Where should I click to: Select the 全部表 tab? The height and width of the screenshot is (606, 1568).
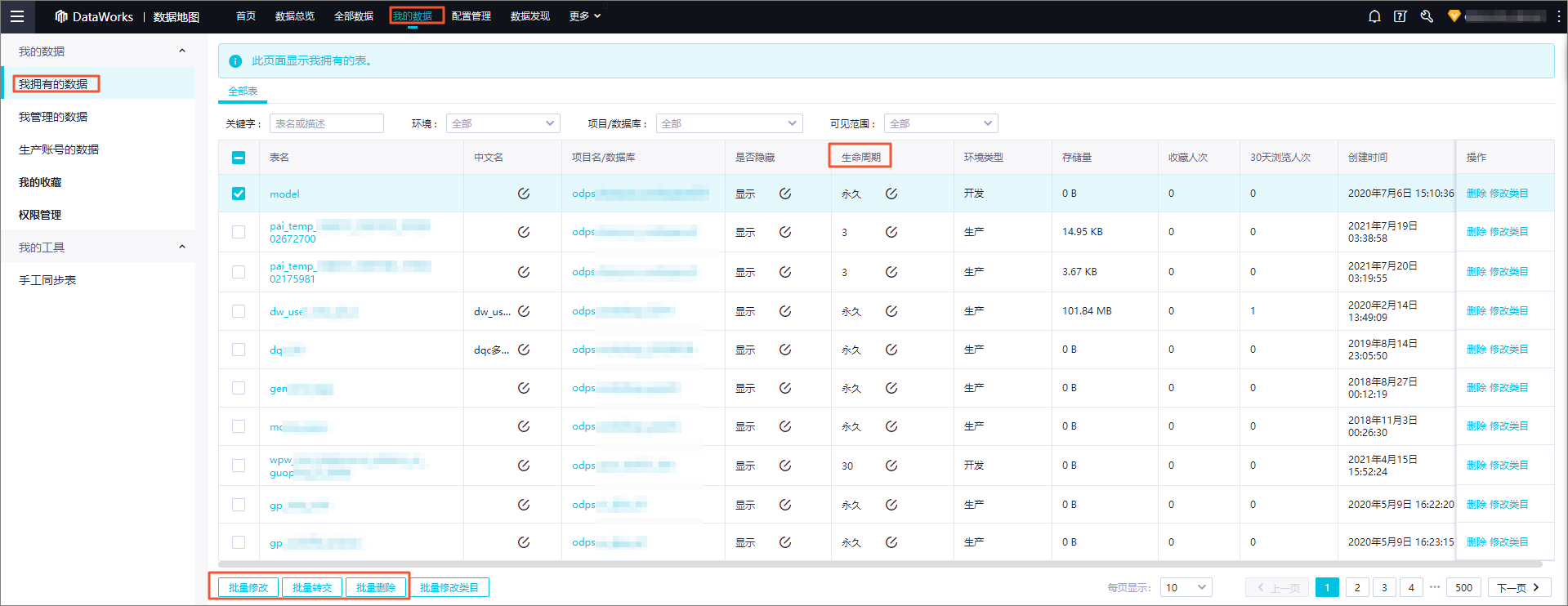point(243,91)
